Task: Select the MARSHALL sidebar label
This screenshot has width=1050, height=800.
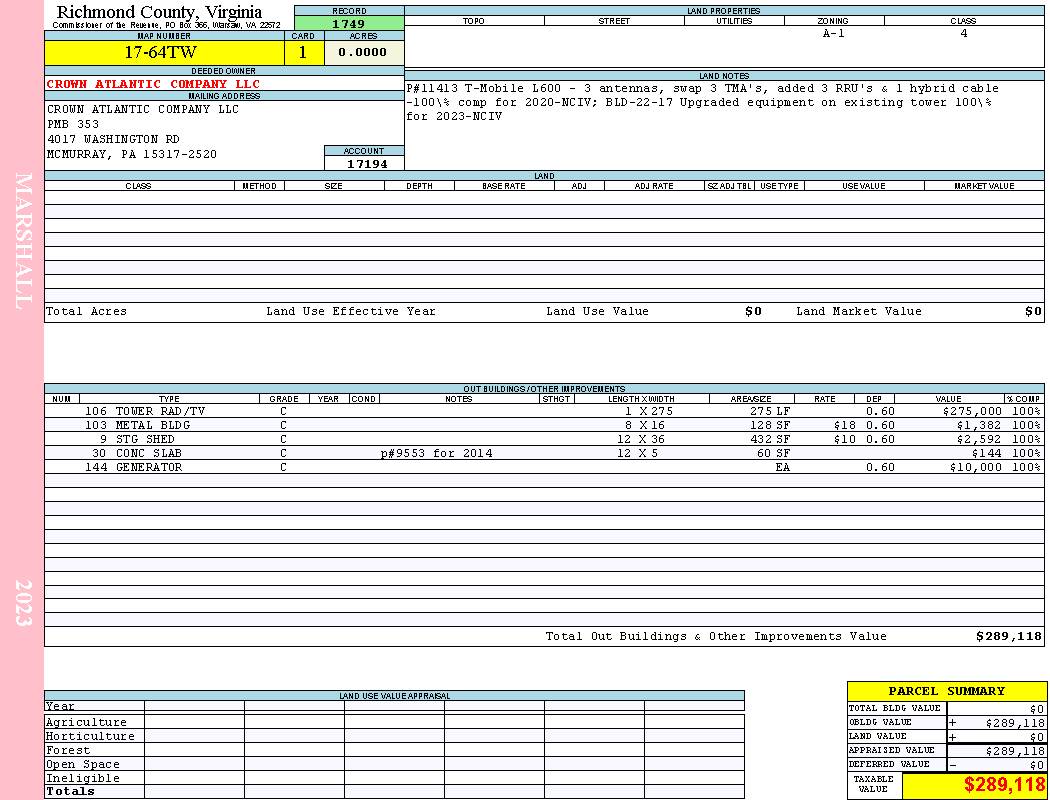Action: (x=23, y=241)
